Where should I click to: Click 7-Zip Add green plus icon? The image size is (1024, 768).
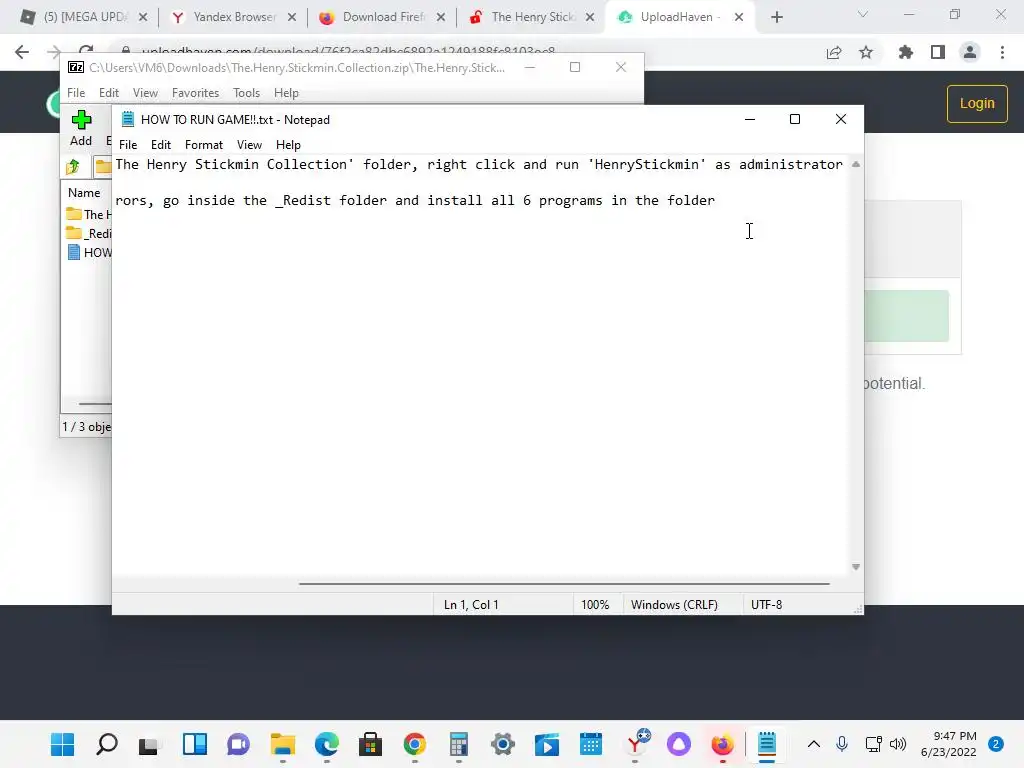tap(81, 120)
